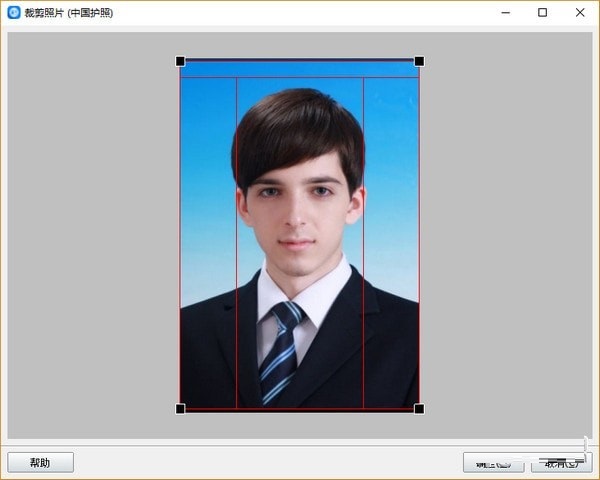Image resolution: width=600 pixels, height=480 pixels.
Task: Click the bottom edge of crop frame
Action: (300, 408)
